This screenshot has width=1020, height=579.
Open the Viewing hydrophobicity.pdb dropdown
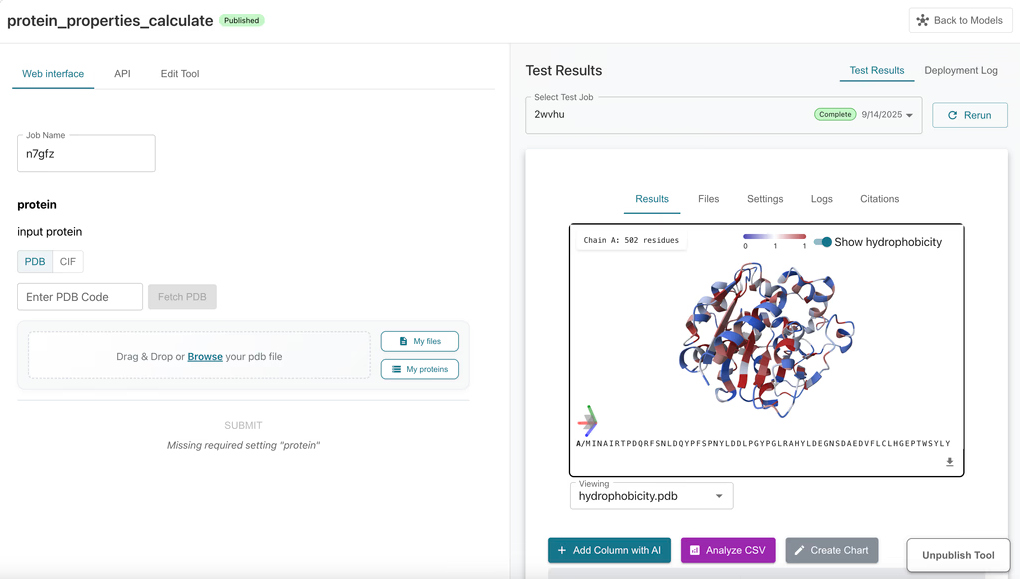(651, 496)
